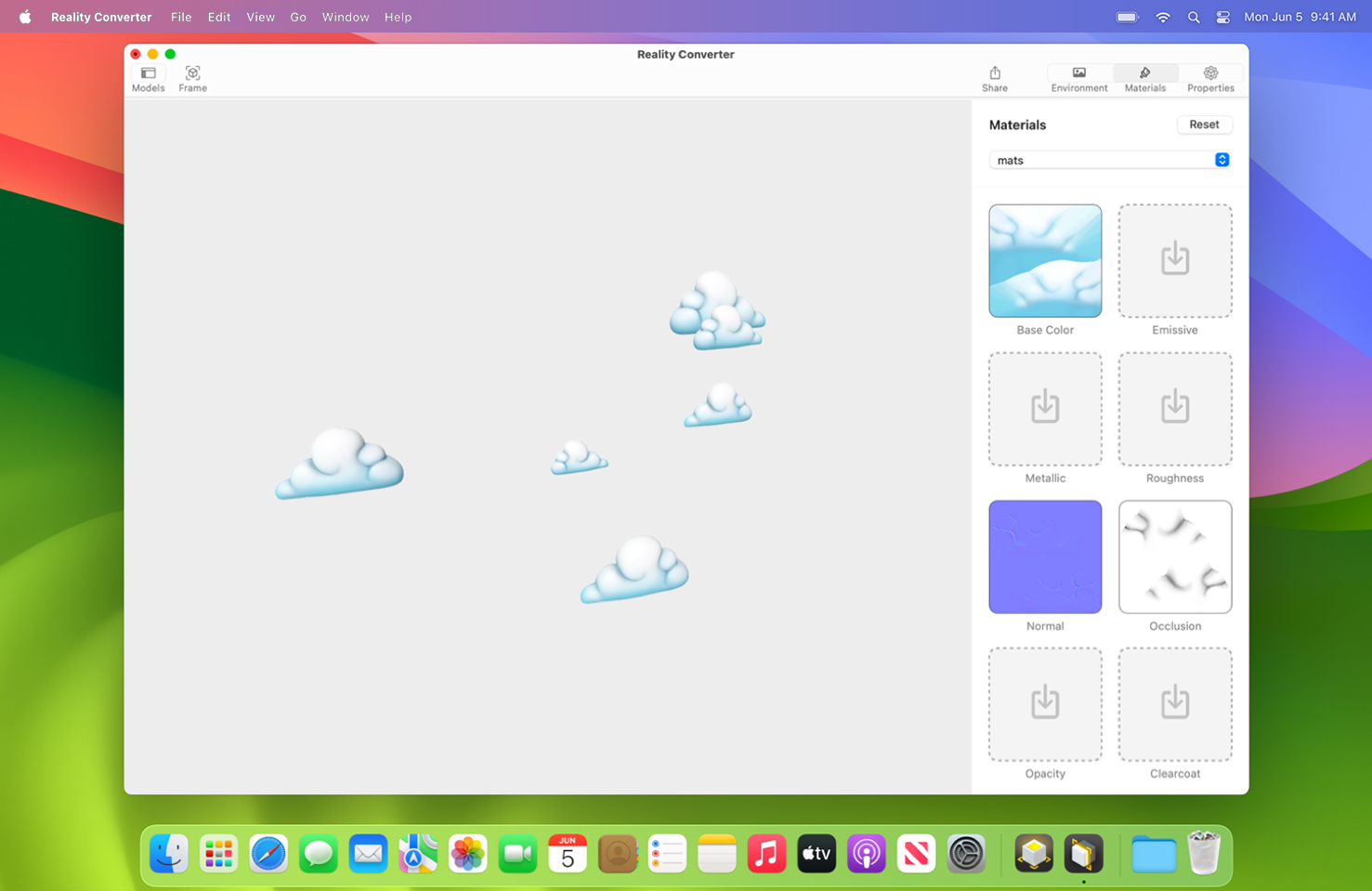Open Podcasts from the Dock
Image resolution: width=1372 pixels, height=891 pixels.
click(x=867, y=853)
